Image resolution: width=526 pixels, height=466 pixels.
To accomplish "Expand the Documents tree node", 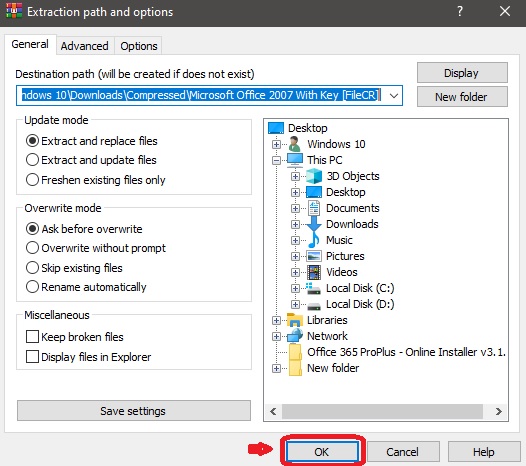I will pyautogui.click(x=295, y=208).
